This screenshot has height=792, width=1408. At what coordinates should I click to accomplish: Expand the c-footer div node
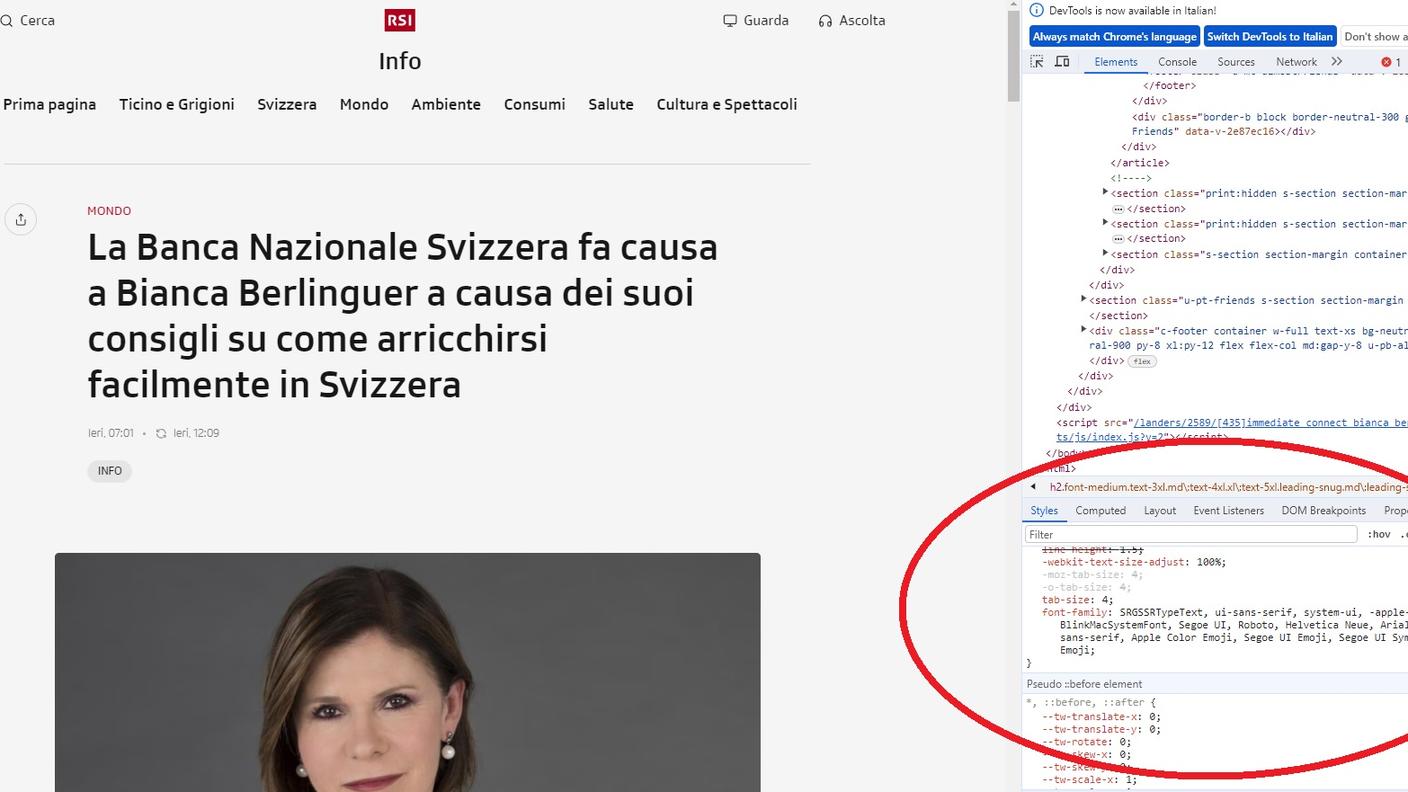point(1084,330)
